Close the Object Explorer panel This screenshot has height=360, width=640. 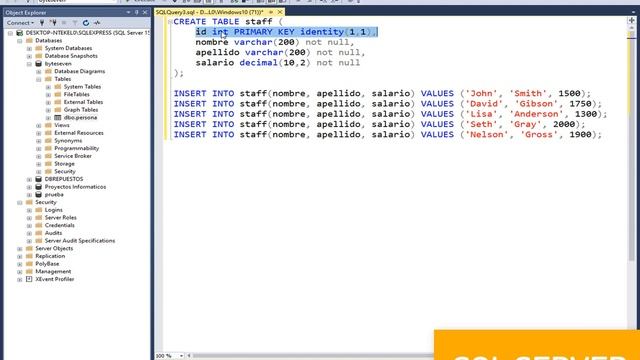coord(145,13)
